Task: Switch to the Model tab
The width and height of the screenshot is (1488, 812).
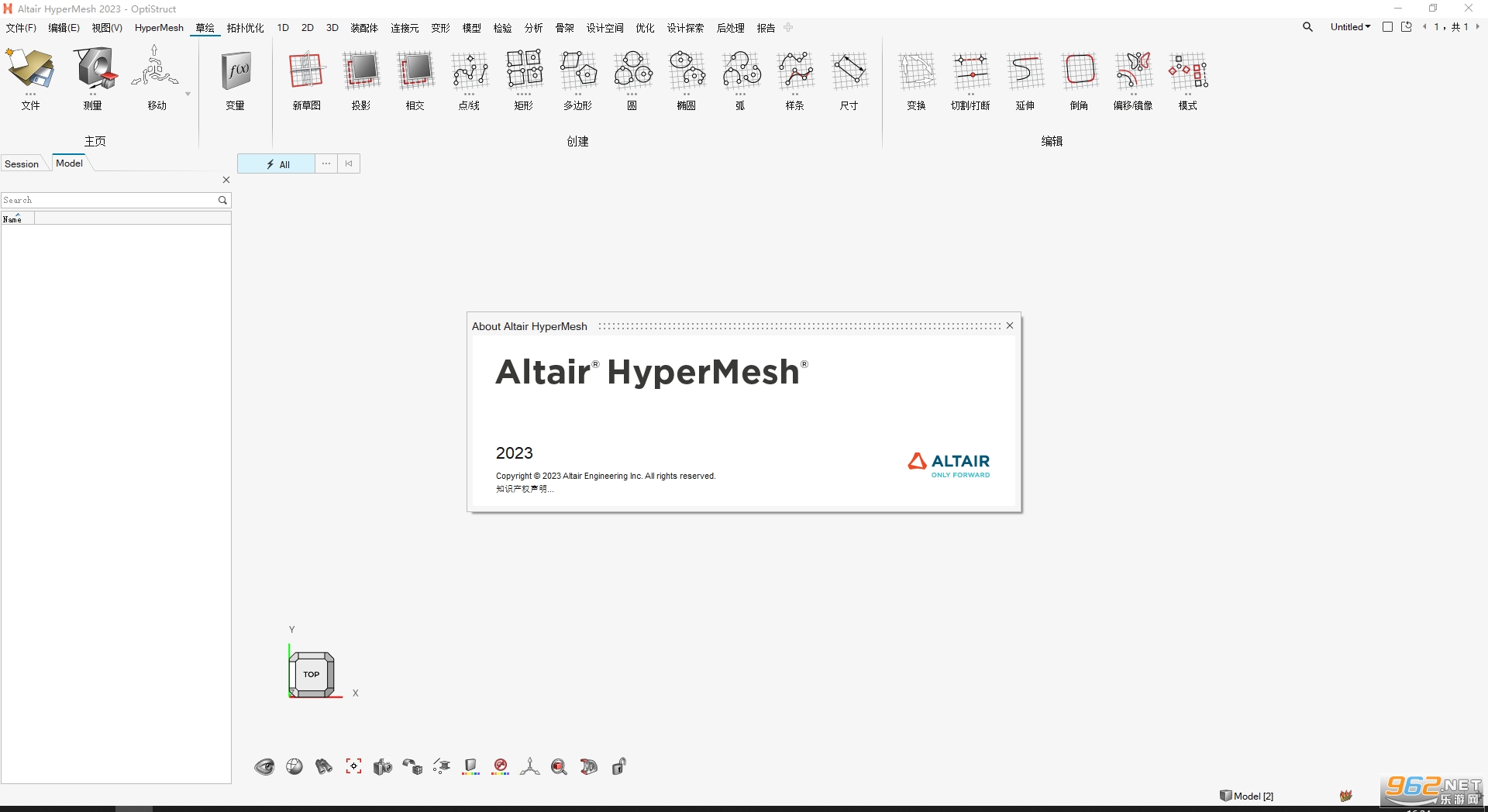Action: 70,163
